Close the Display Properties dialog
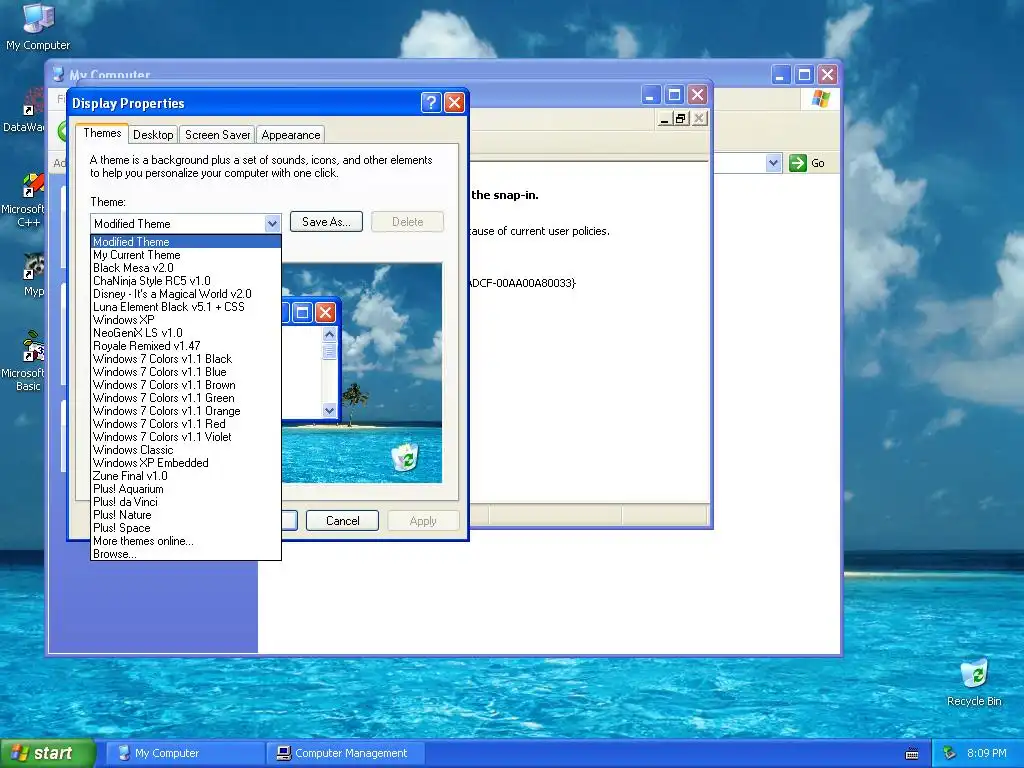 [454, 103]
